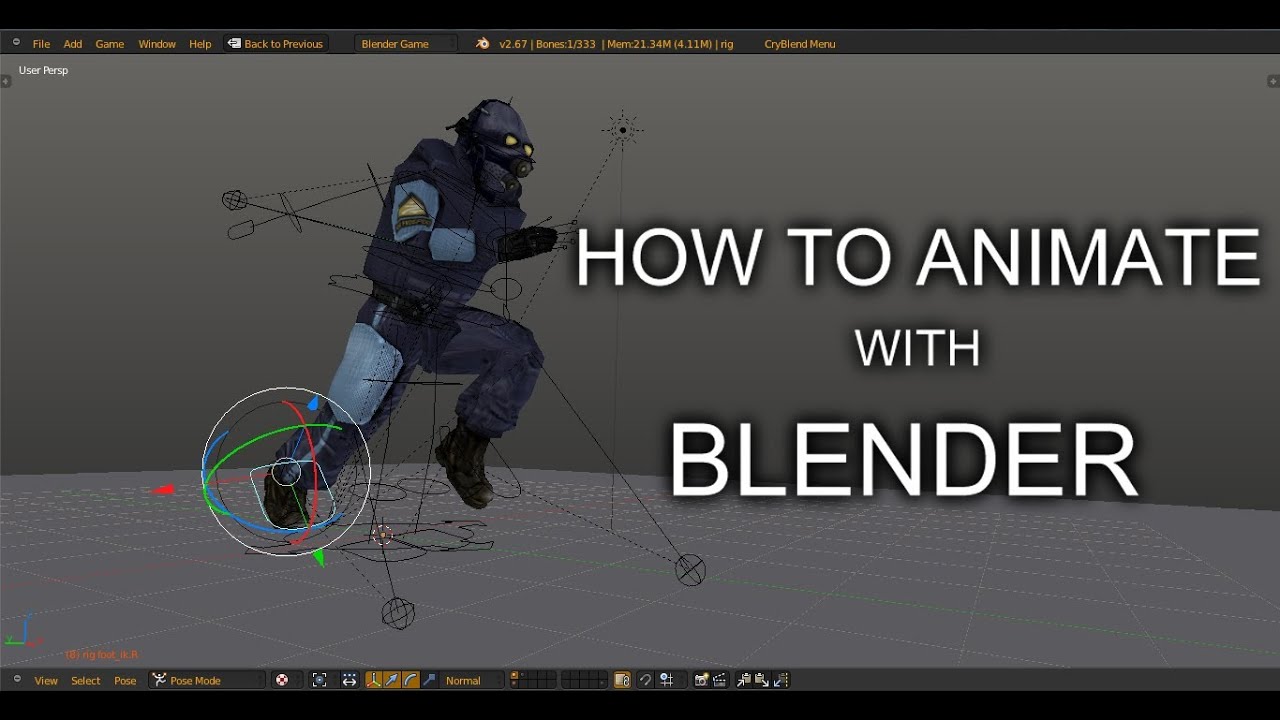Open the View menu in 3D header
The image size is (1280, 720).
point(46,681)
